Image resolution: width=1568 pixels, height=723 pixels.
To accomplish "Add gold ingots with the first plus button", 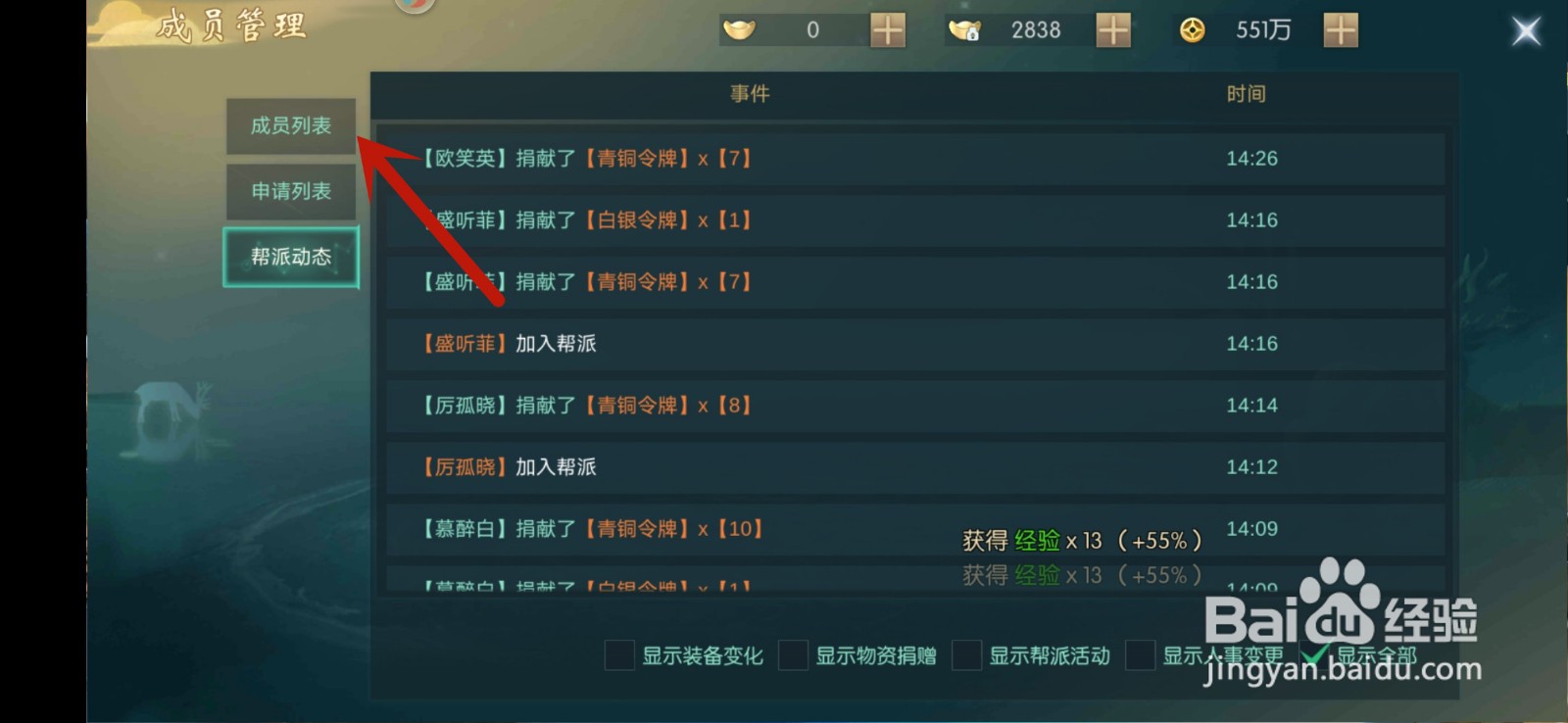I will (888, 30).
